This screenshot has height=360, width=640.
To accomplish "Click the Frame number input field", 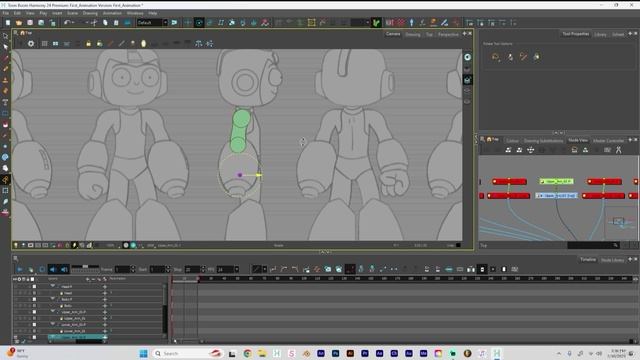I will (122, 269).
